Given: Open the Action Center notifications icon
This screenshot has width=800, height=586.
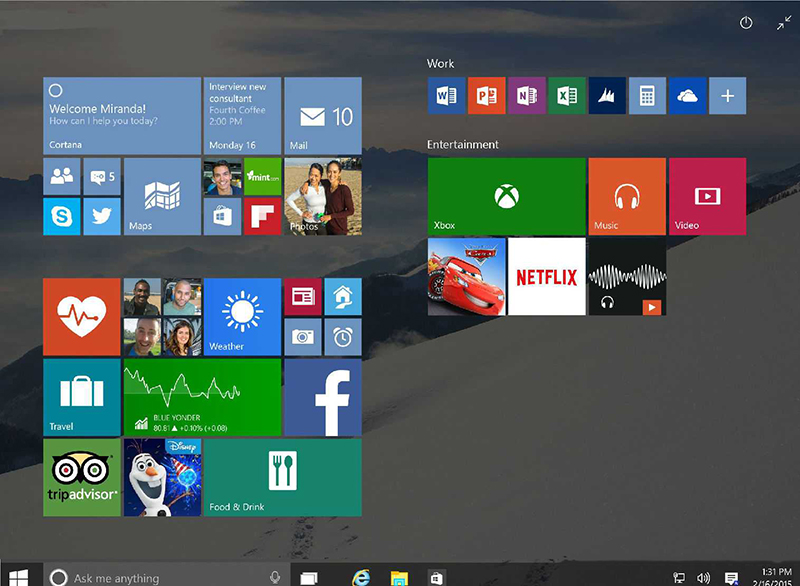Looking at the screenshot, I should 731,578.
